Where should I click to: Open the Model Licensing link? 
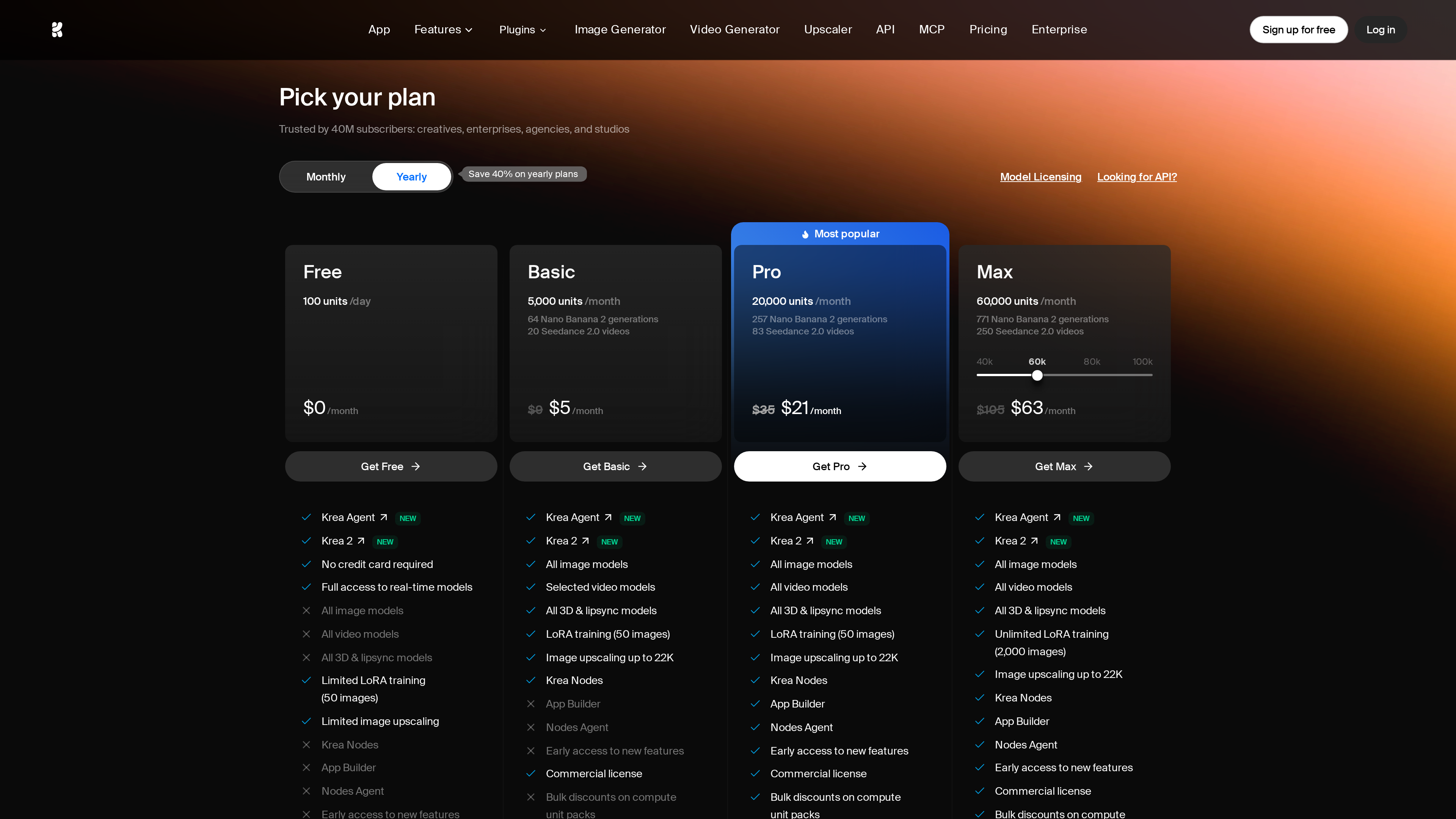tap(1040, 177)
